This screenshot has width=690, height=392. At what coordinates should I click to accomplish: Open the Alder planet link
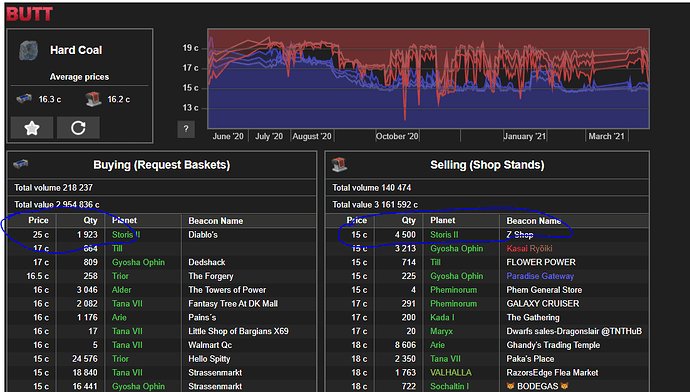pyautogui.click(x=121, y=290)
